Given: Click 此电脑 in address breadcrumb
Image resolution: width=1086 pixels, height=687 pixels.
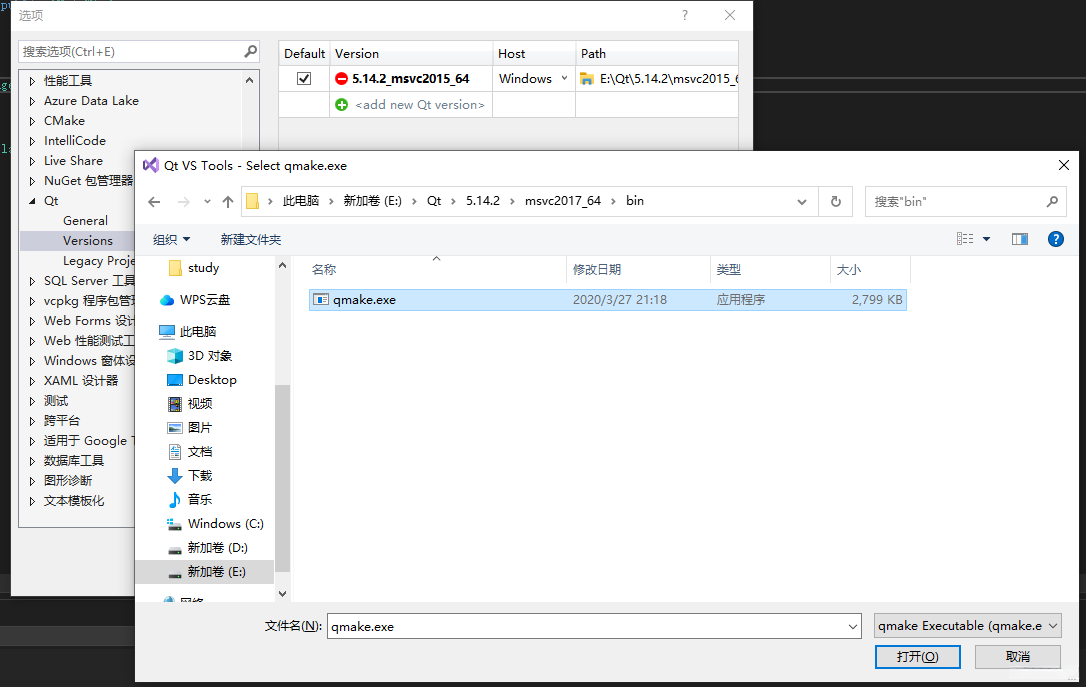Looking at the screenshot, I should click(x=301, y=201).
